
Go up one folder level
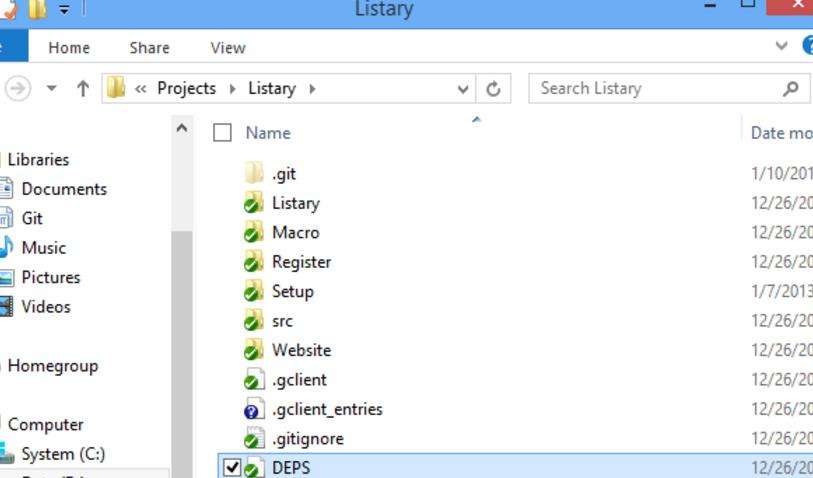click(x=83, y=89)
